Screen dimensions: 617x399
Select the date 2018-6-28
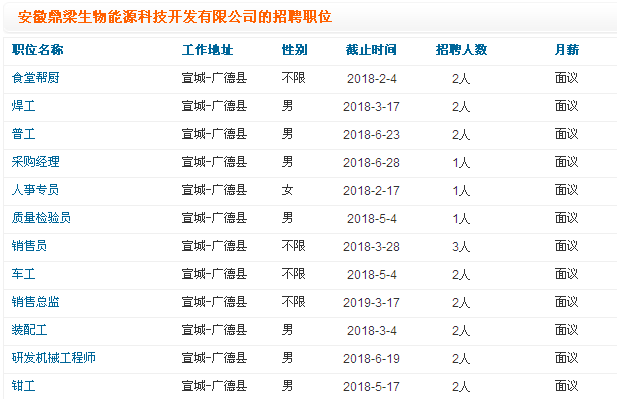pyautogui.click(x=371, y=162)
